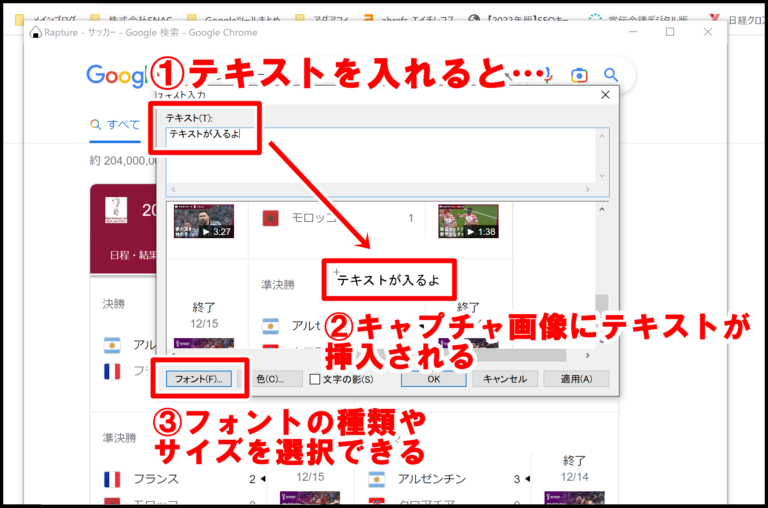This screenshot has height=508, width=768.
Task: Enable the 文字の影(S) checkbox
Action: click(x=315, y=380)
